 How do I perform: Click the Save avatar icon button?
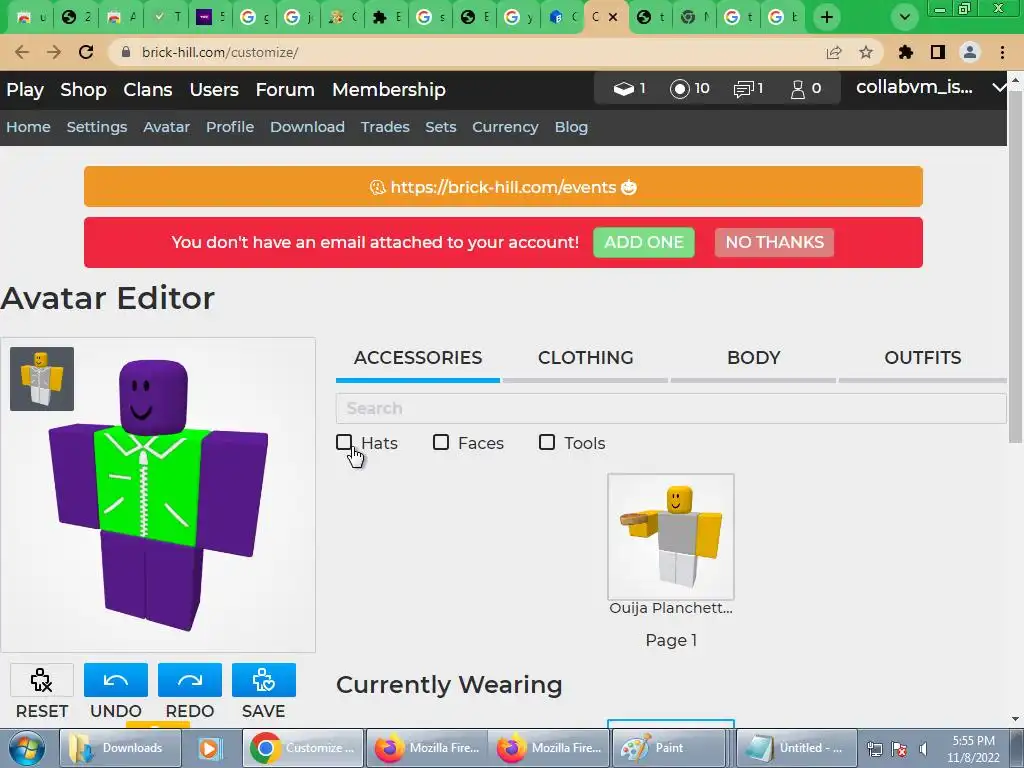pos(264,680)
